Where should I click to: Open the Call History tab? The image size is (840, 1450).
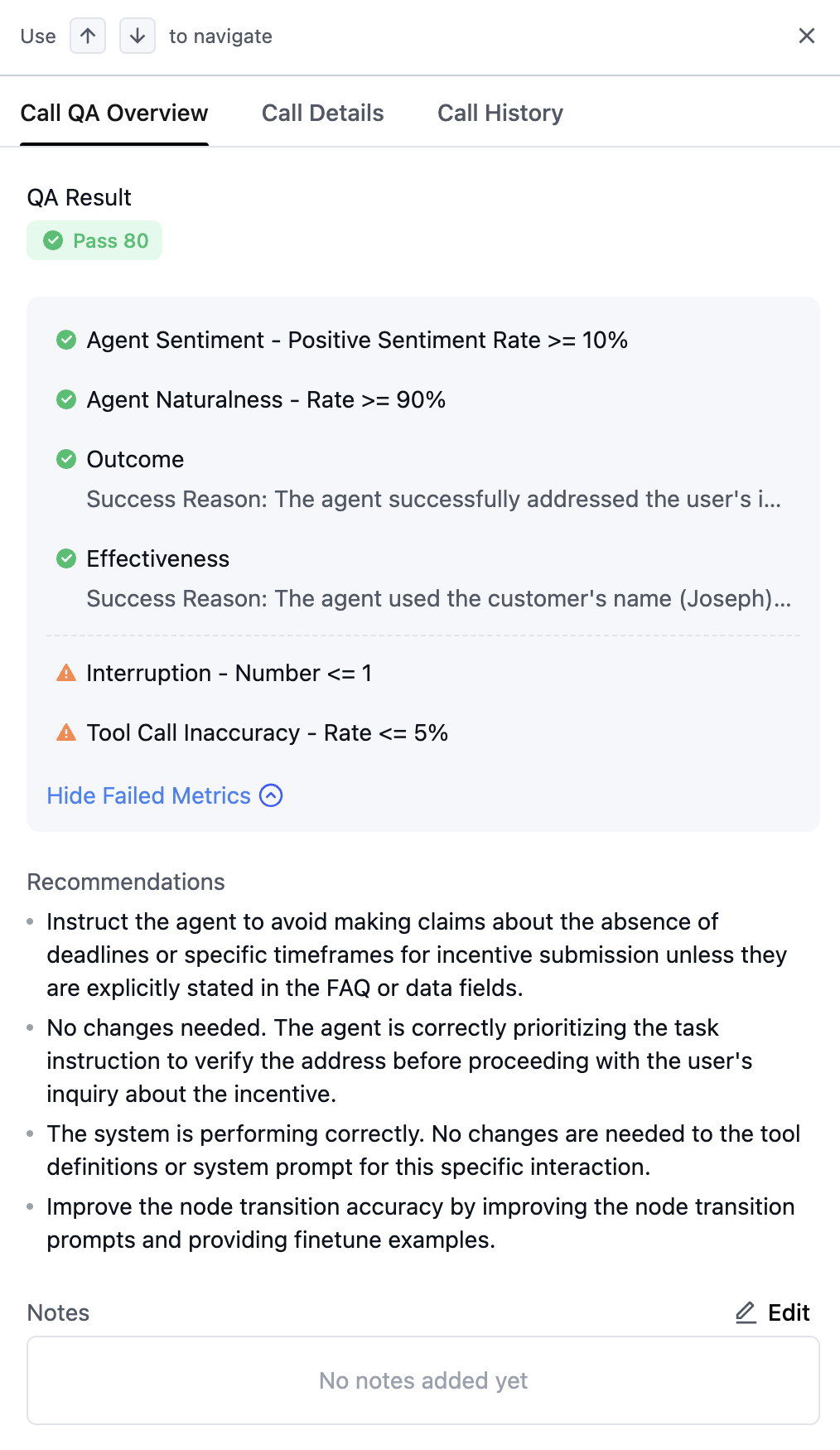coord(500,113)
